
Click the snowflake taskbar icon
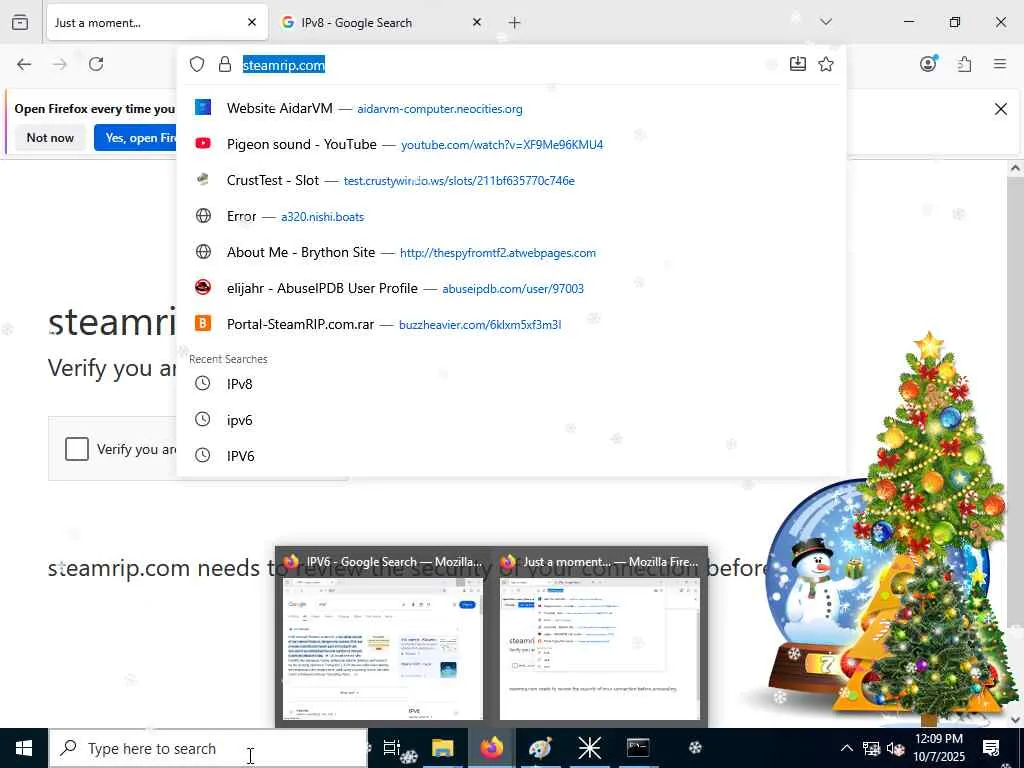click(696, 748)
